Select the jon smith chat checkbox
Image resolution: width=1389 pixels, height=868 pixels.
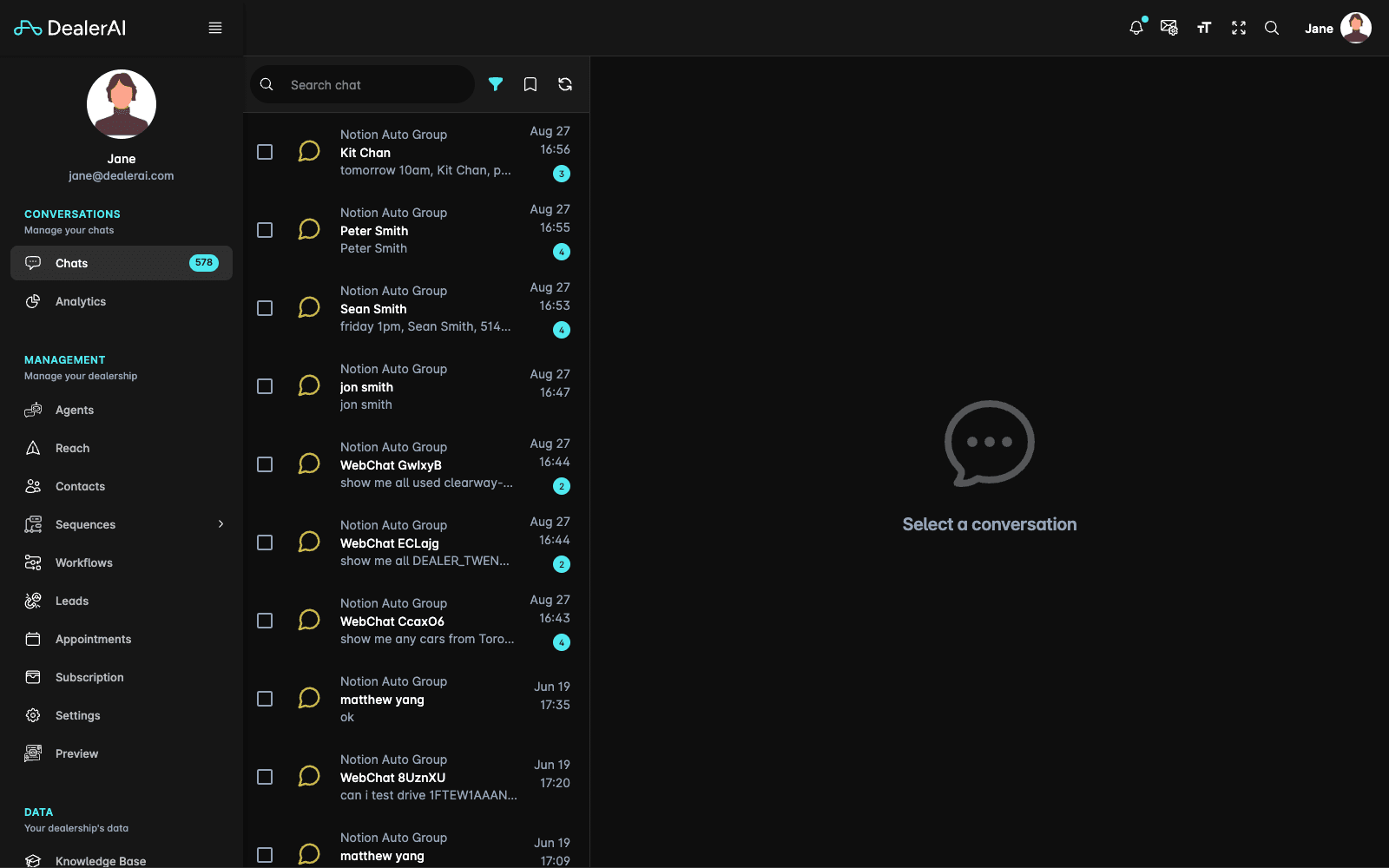tap(265, 386)
